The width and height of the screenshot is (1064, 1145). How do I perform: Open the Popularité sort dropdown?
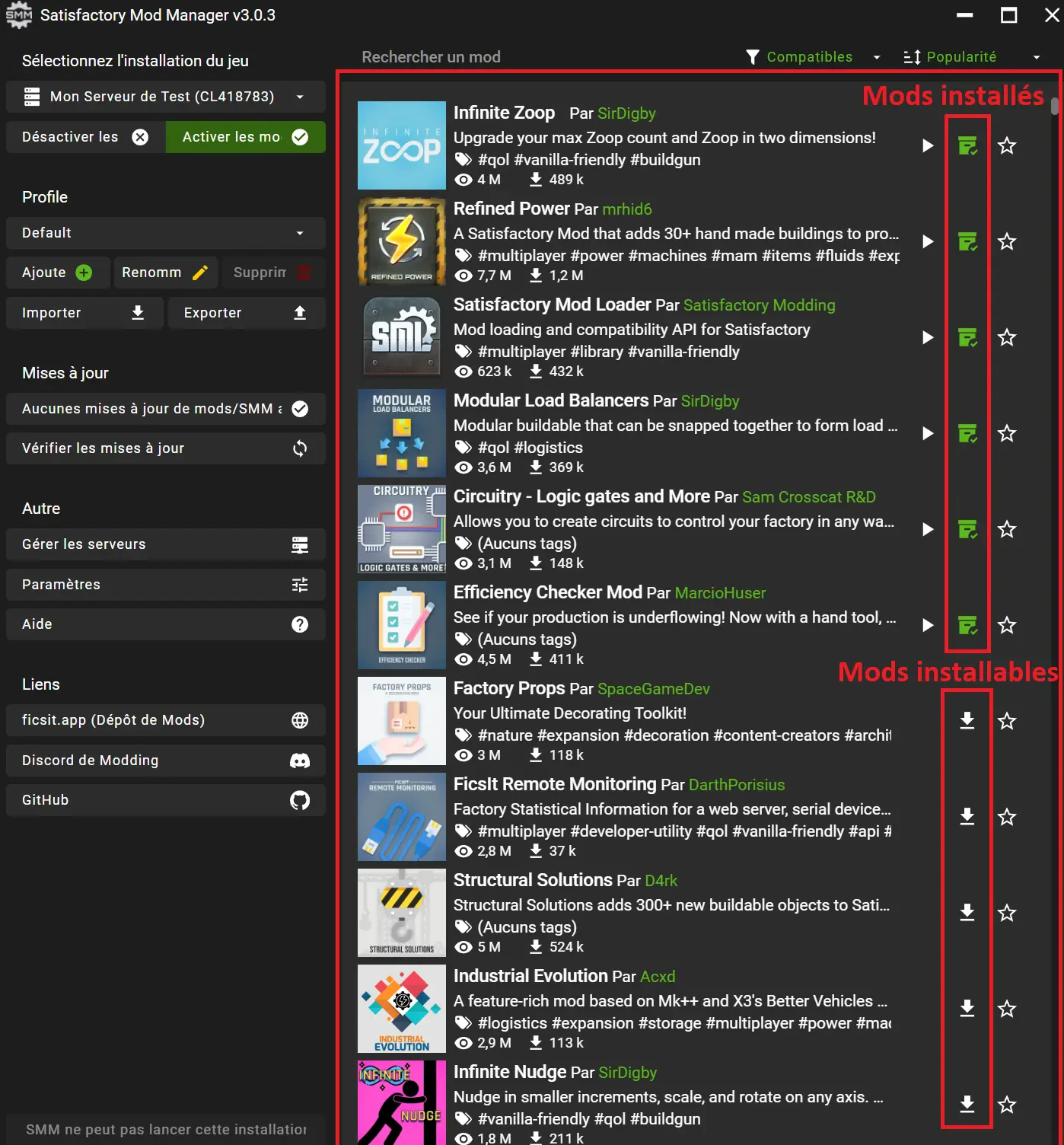[x=1036, y=56]
